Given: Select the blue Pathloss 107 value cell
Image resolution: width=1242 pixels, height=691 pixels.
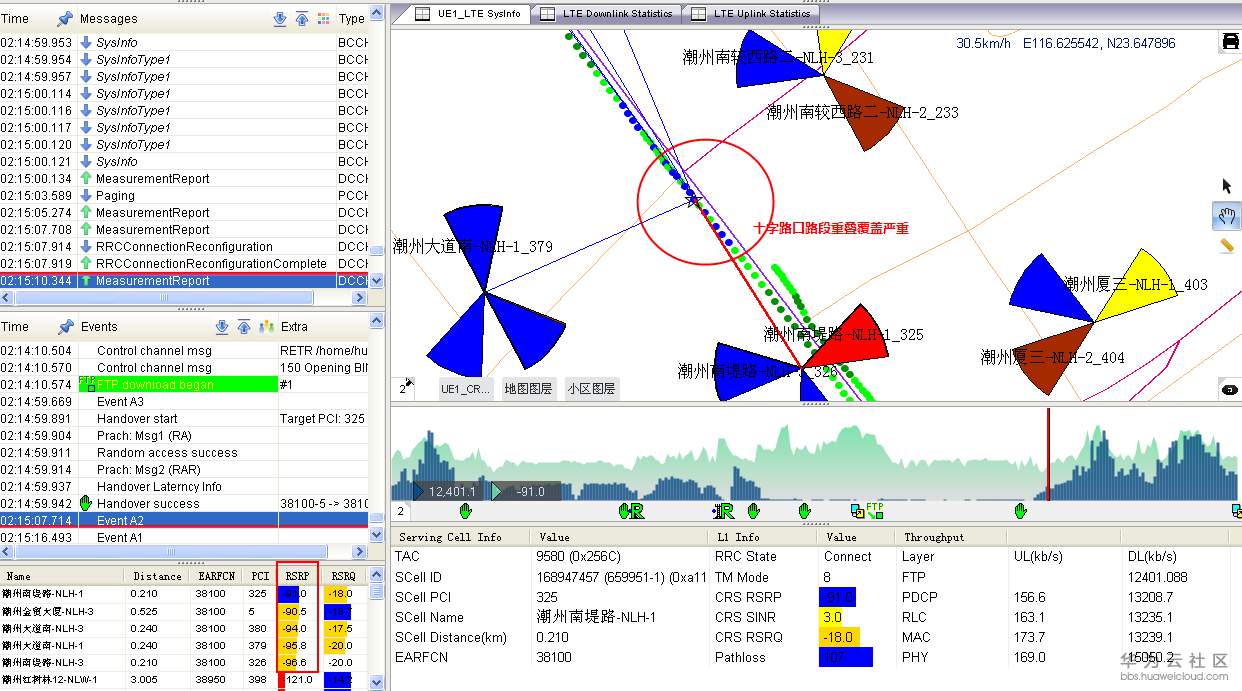Looking at the screenshot, I should click(x=845, y=657).
